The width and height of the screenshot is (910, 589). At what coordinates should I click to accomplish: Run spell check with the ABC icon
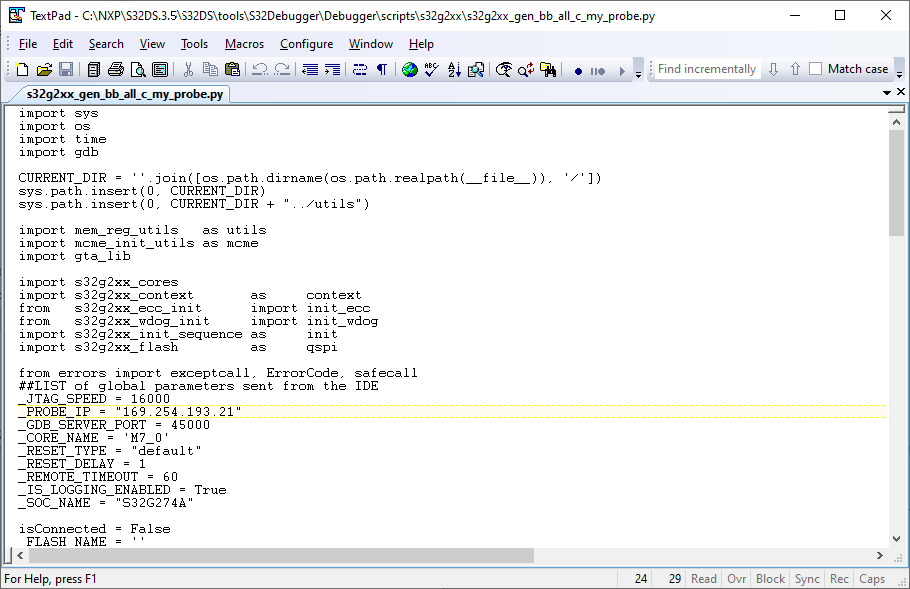[x=432, y=70]
